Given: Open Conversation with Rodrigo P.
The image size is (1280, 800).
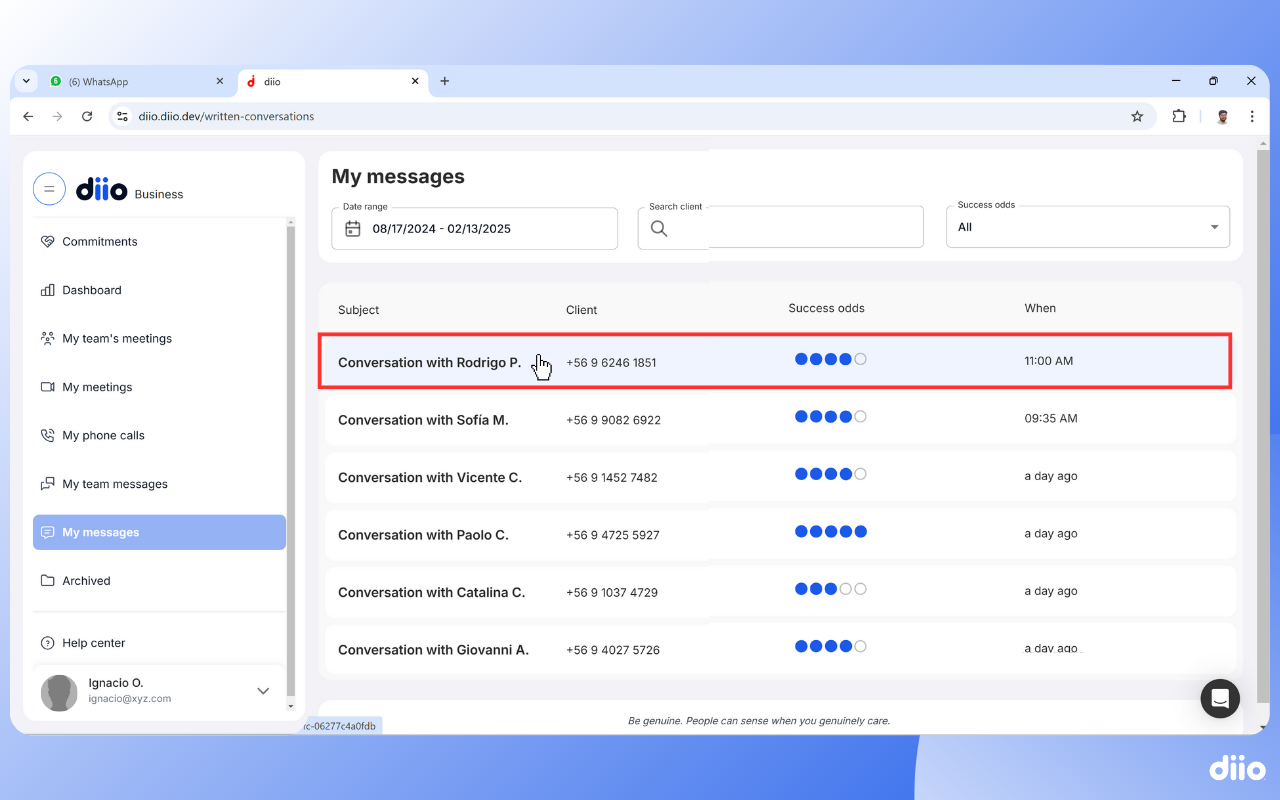Looking at the screenshot, I should 775,361.
